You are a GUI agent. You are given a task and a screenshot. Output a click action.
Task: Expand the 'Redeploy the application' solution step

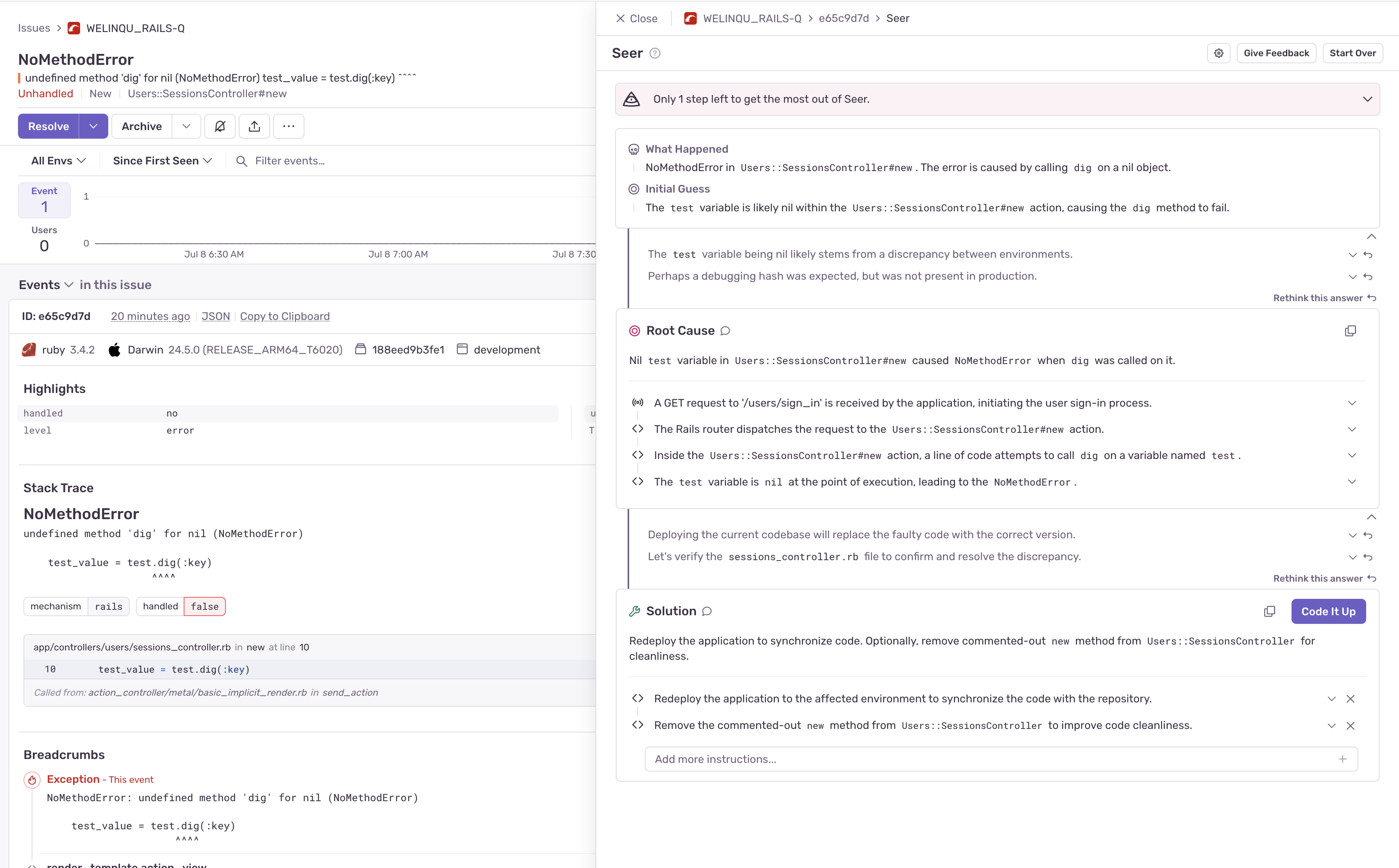[1331, 698]
